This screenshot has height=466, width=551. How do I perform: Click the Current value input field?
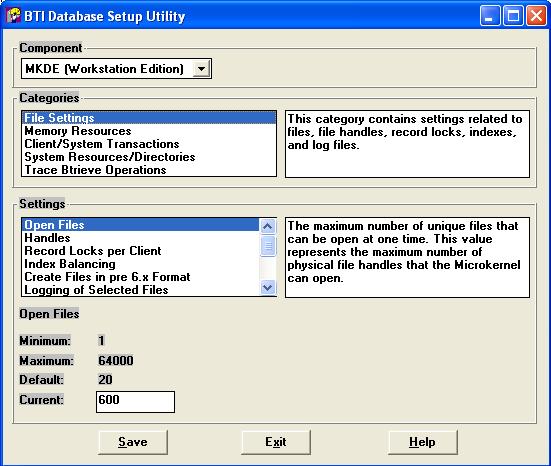point(135,402)
